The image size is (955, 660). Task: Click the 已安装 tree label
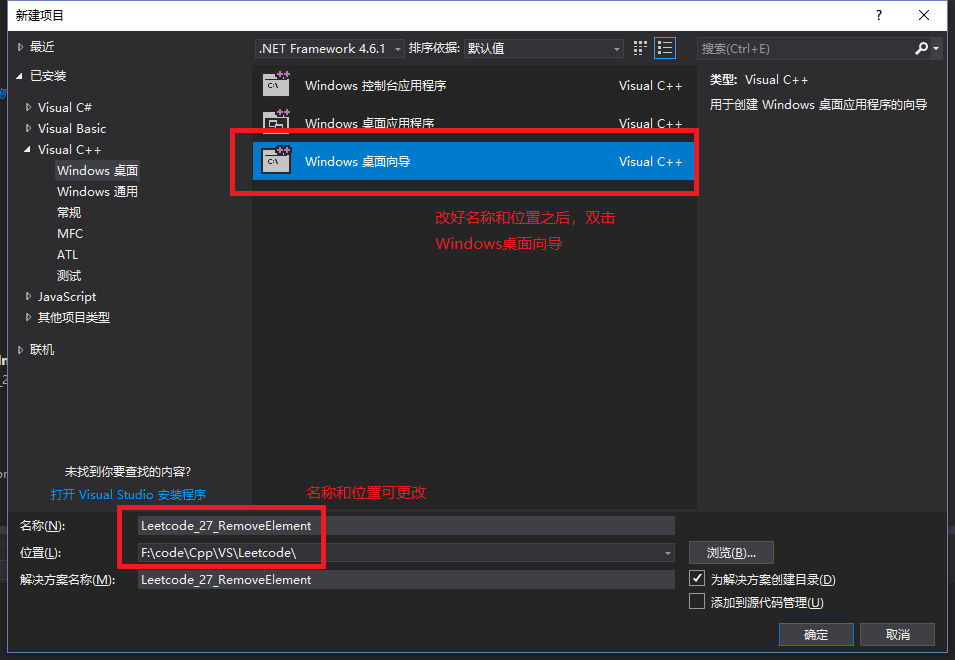(48, 76)
